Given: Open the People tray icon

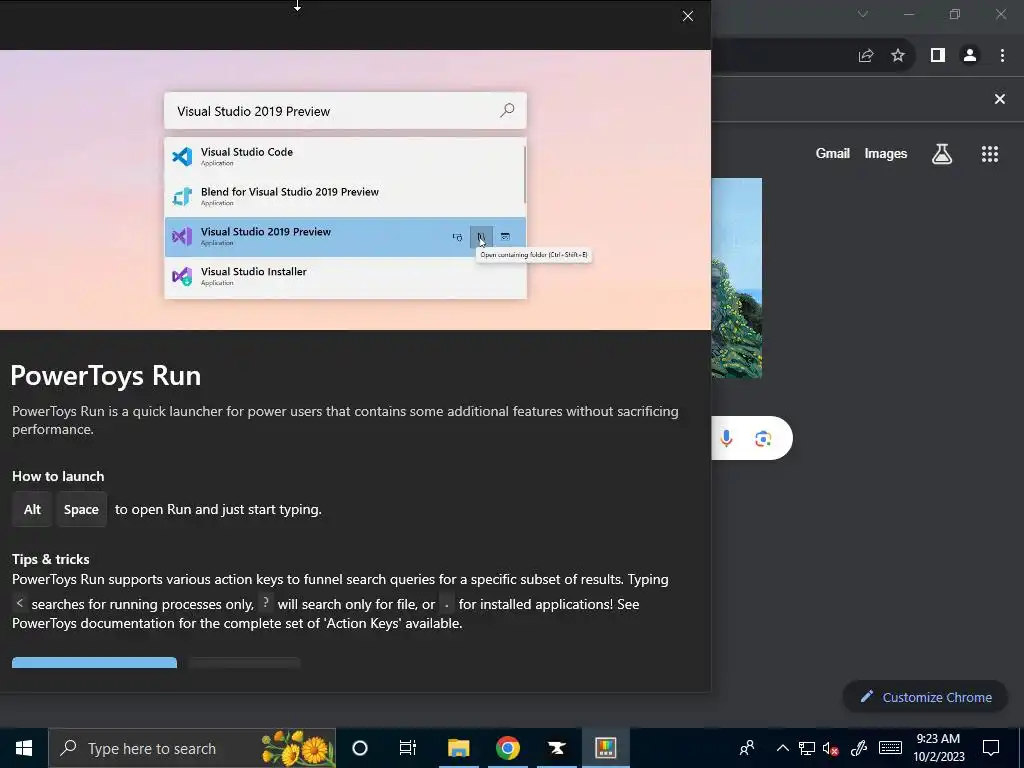Looking at the screenshot, I should pos(747,748).
